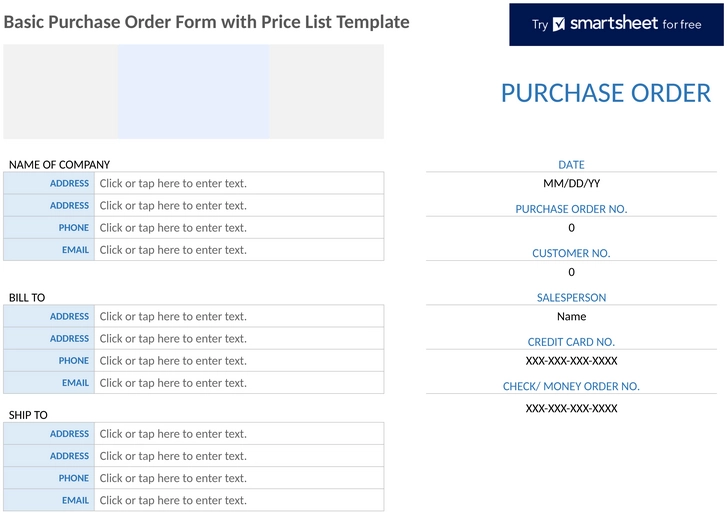Viewport: 727px width, 513px height.
Task: Click the Customer No. value
Action: click(571, 272)
